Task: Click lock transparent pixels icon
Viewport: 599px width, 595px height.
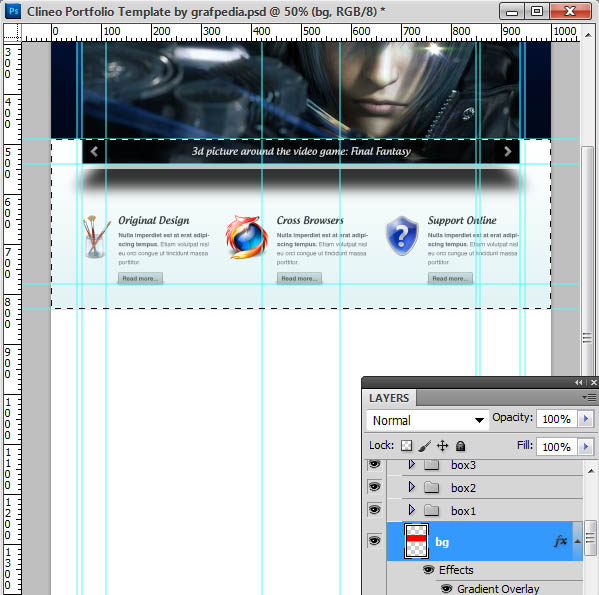Action: (406, 446)
